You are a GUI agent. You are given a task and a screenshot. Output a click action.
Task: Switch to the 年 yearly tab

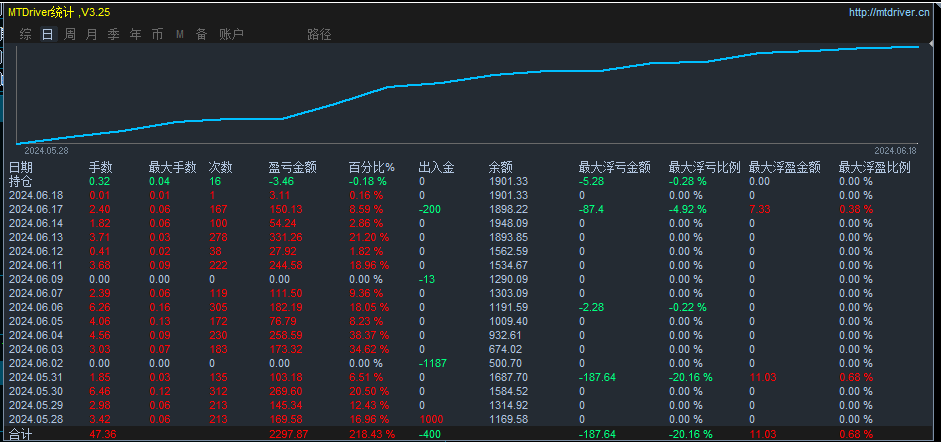coord(136,34)
